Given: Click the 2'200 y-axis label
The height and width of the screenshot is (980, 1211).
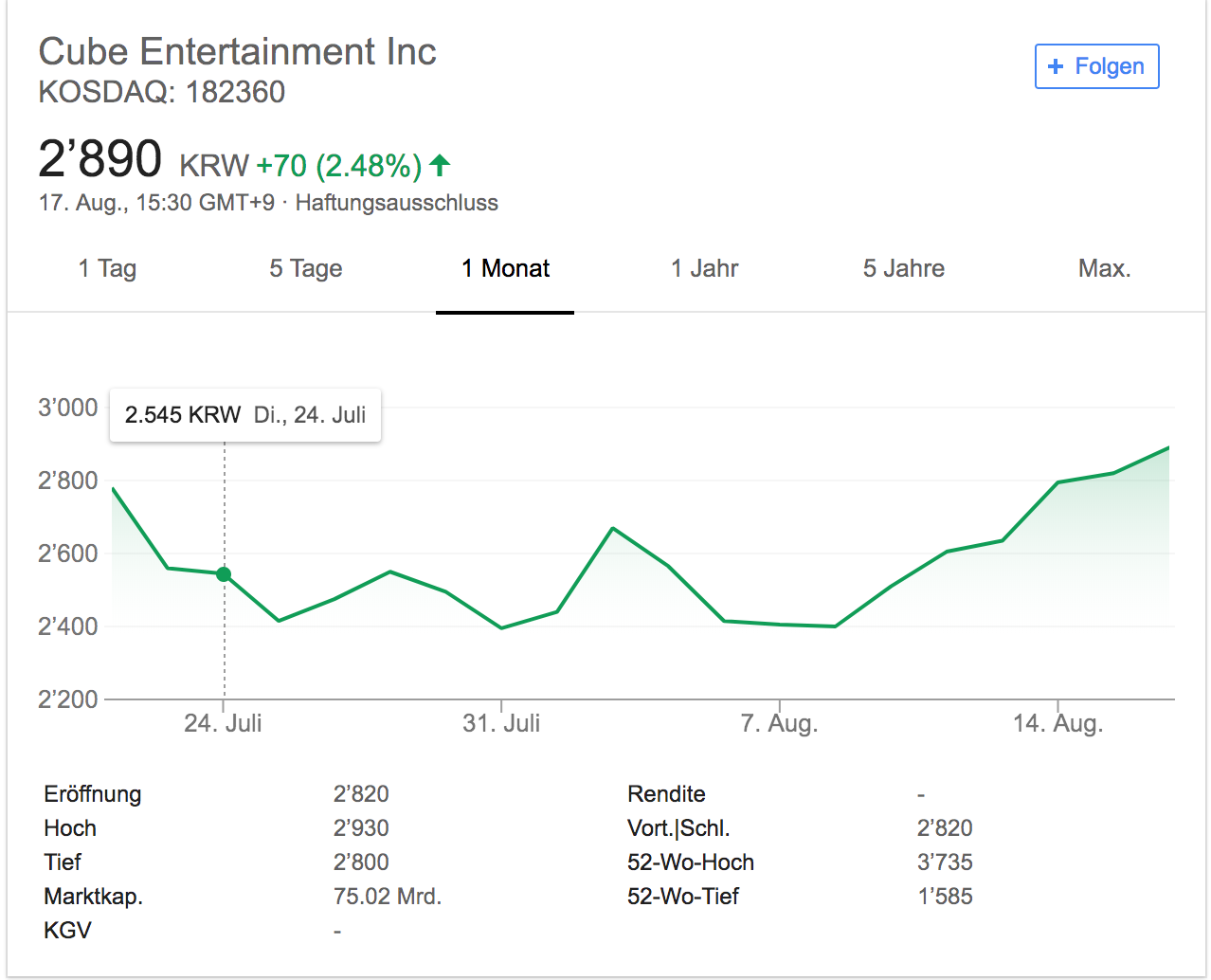Looking at the screenshot, I should click(x=68, y=699).
